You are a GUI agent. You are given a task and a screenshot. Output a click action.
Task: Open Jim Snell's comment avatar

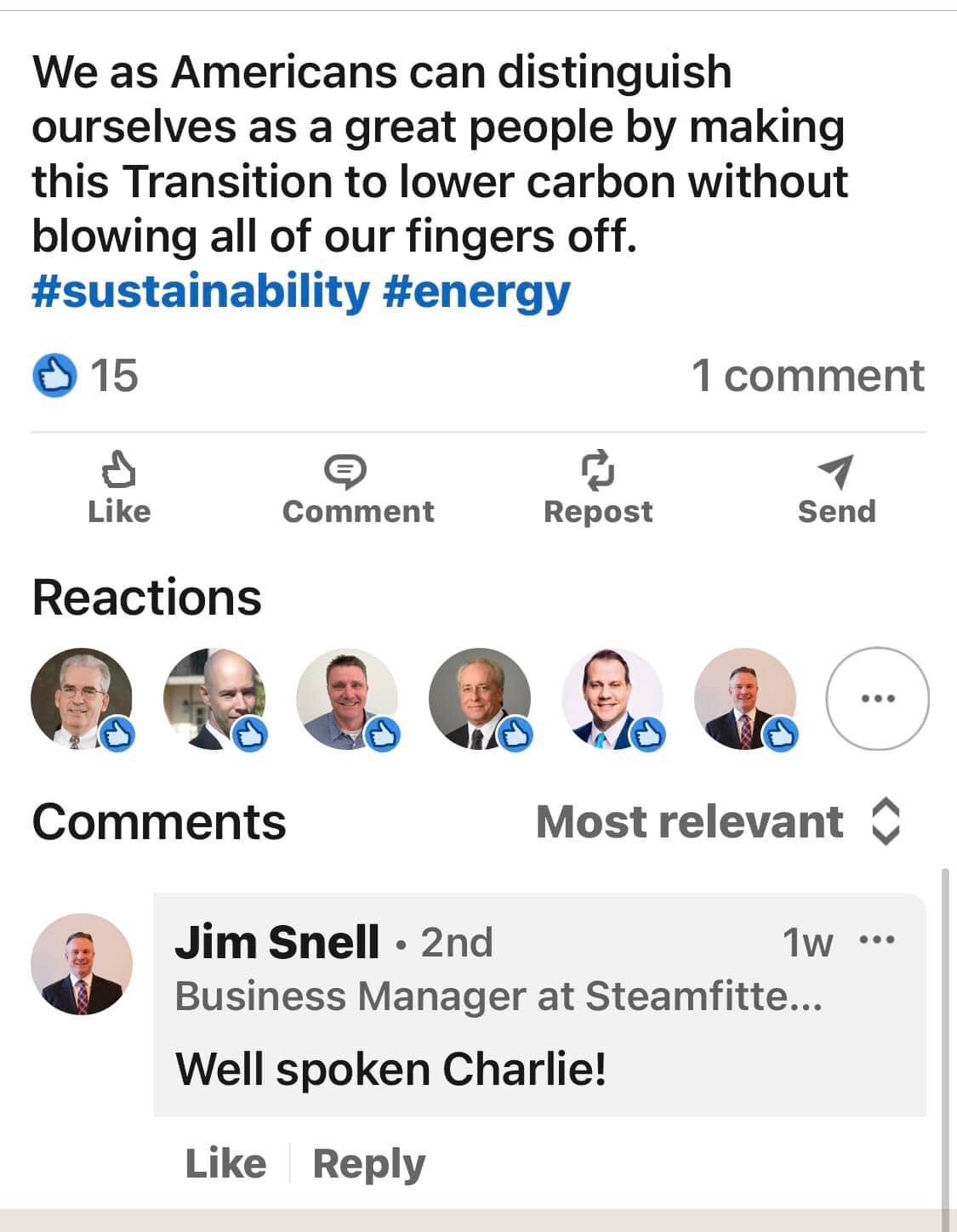coord(82,964)
